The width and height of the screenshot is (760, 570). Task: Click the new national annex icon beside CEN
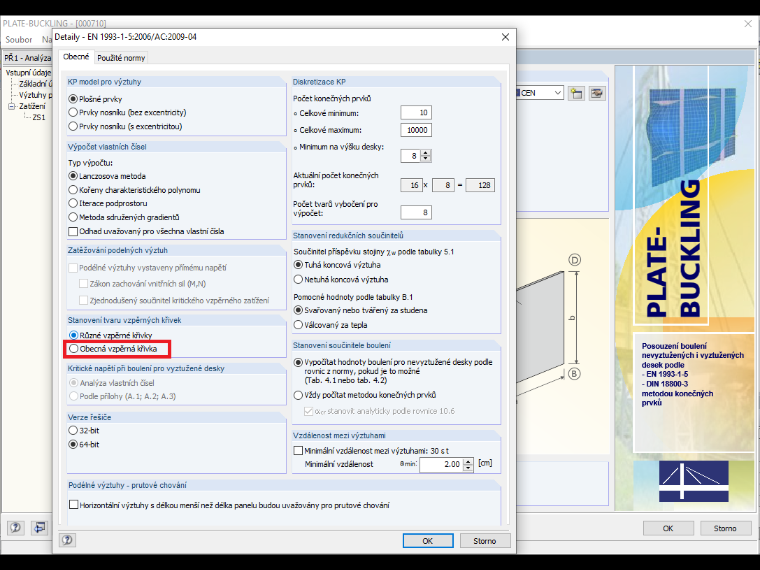pyautogui.click(x=576, y=93)
